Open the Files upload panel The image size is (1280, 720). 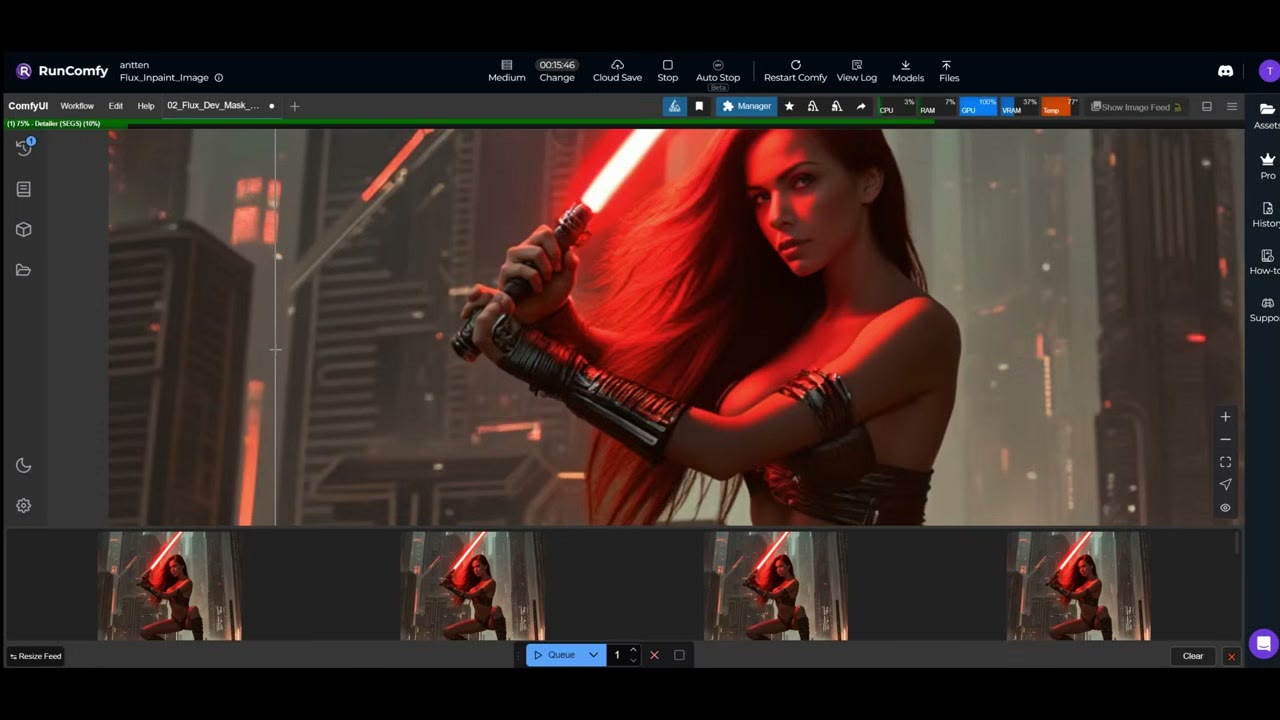pyautogui.click(x=949, y=71)
